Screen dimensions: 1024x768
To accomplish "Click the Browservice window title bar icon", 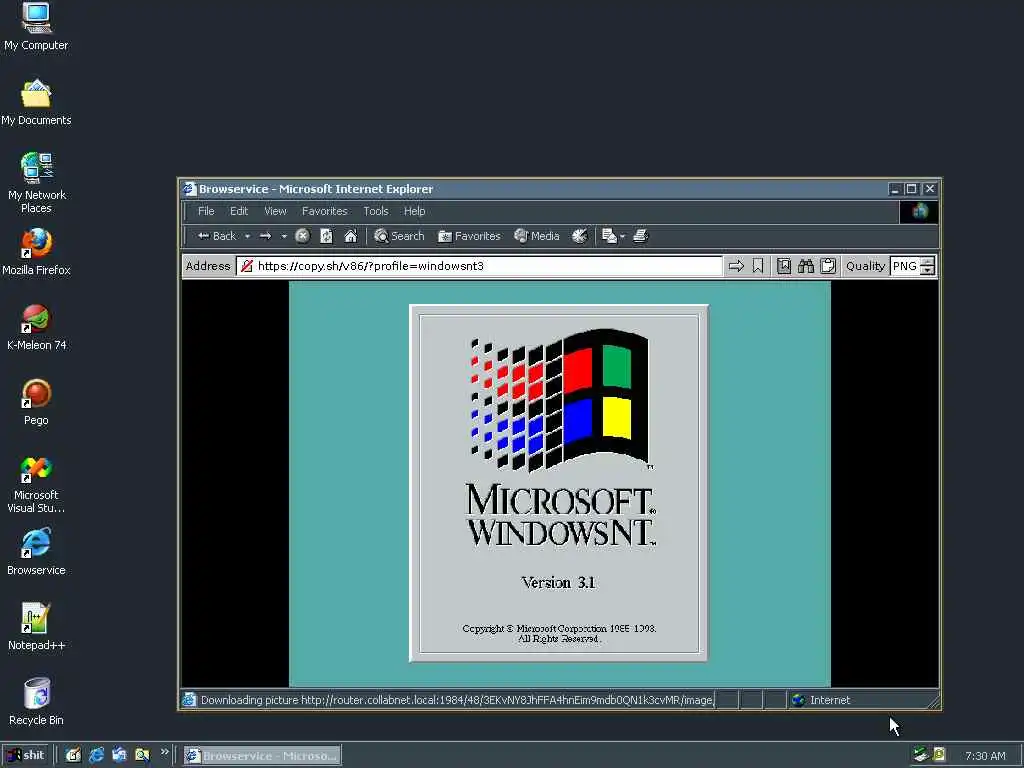I will point(190,189).
